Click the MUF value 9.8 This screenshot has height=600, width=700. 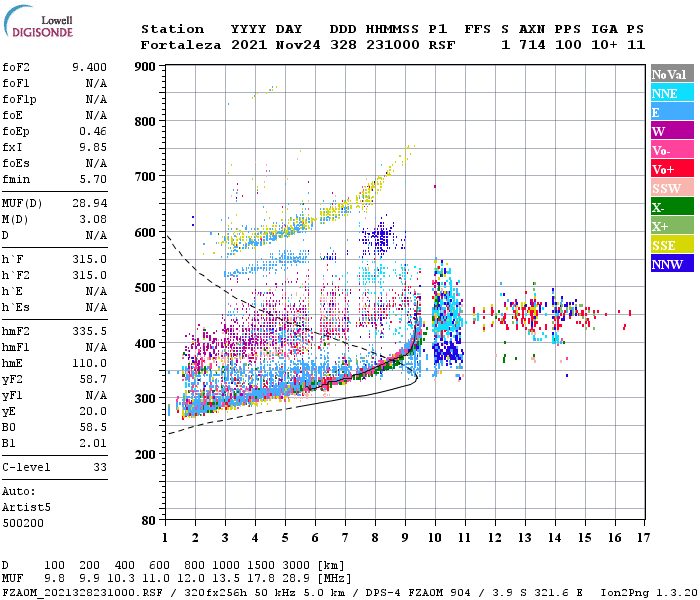pos(54,579)
